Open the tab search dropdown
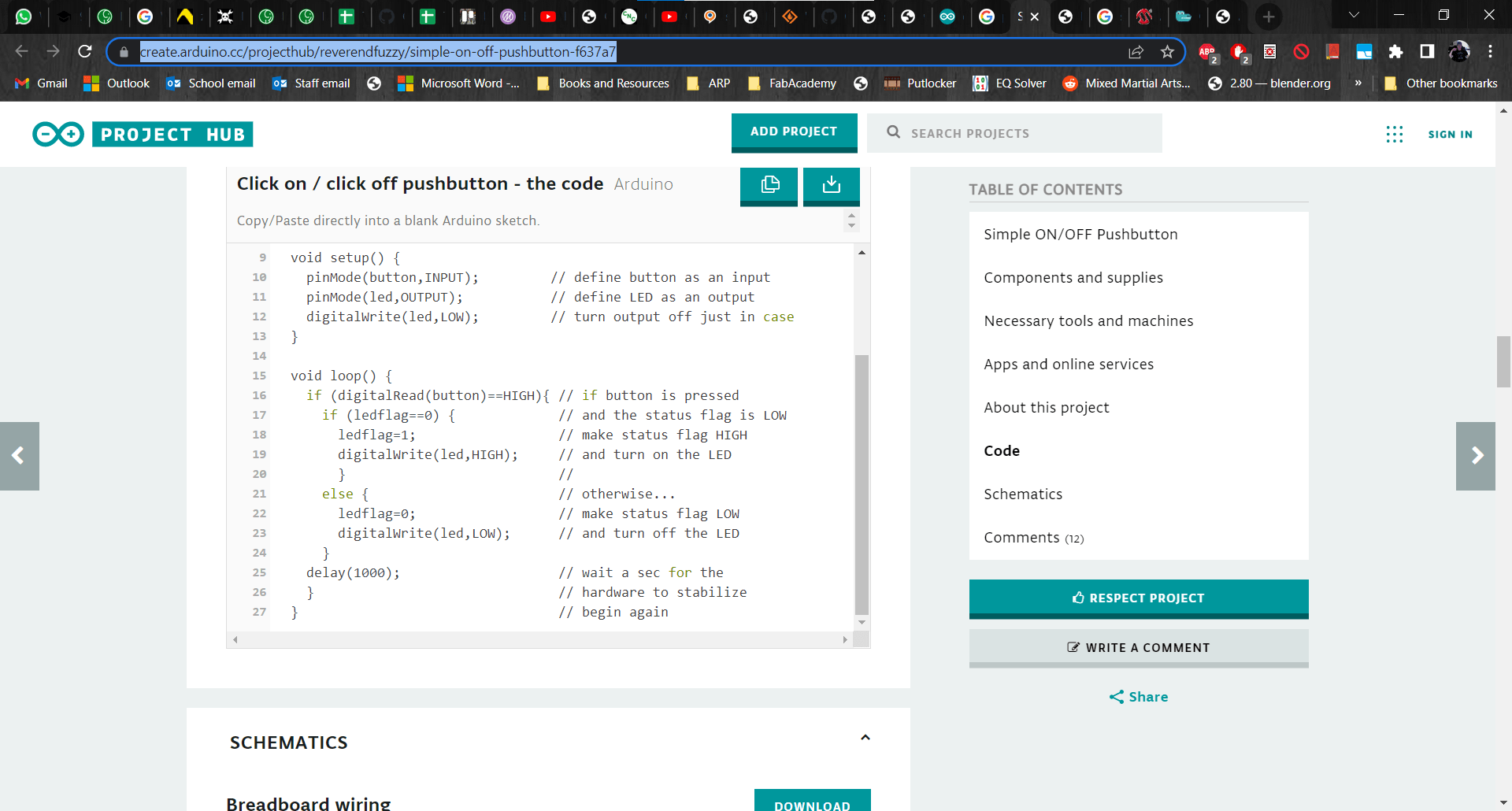The height and width of the screenshot is (811, 1512). [x=1354, y=15]
